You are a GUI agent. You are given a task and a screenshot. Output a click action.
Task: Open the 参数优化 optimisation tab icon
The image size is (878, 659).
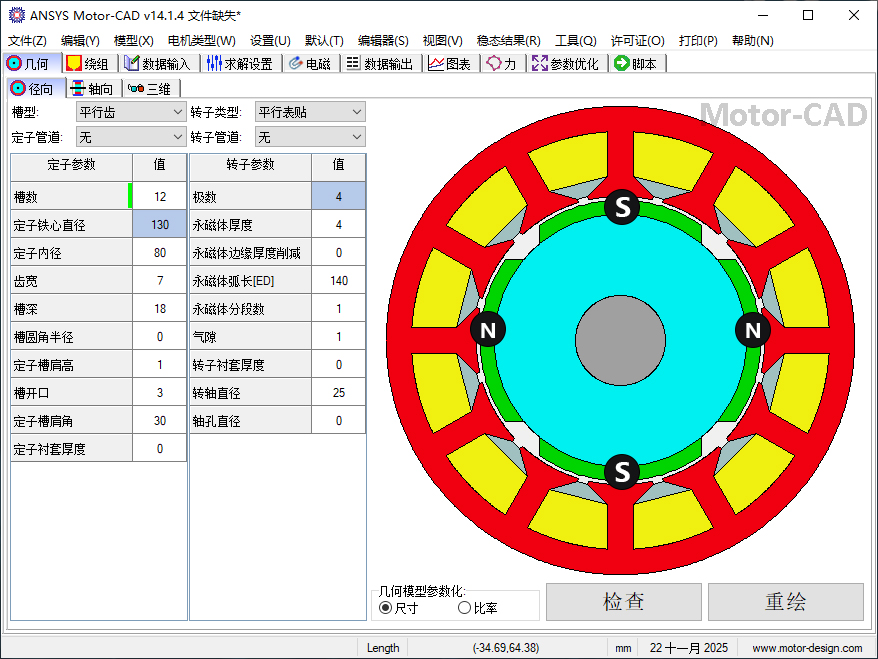pos(540,63)
